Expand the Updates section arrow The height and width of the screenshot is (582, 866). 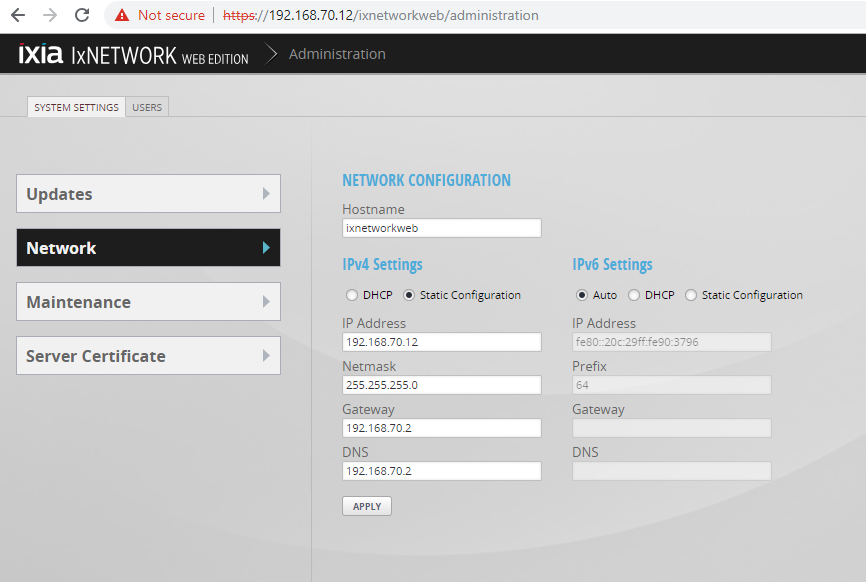pyautogui.click(x=266, y=194)
